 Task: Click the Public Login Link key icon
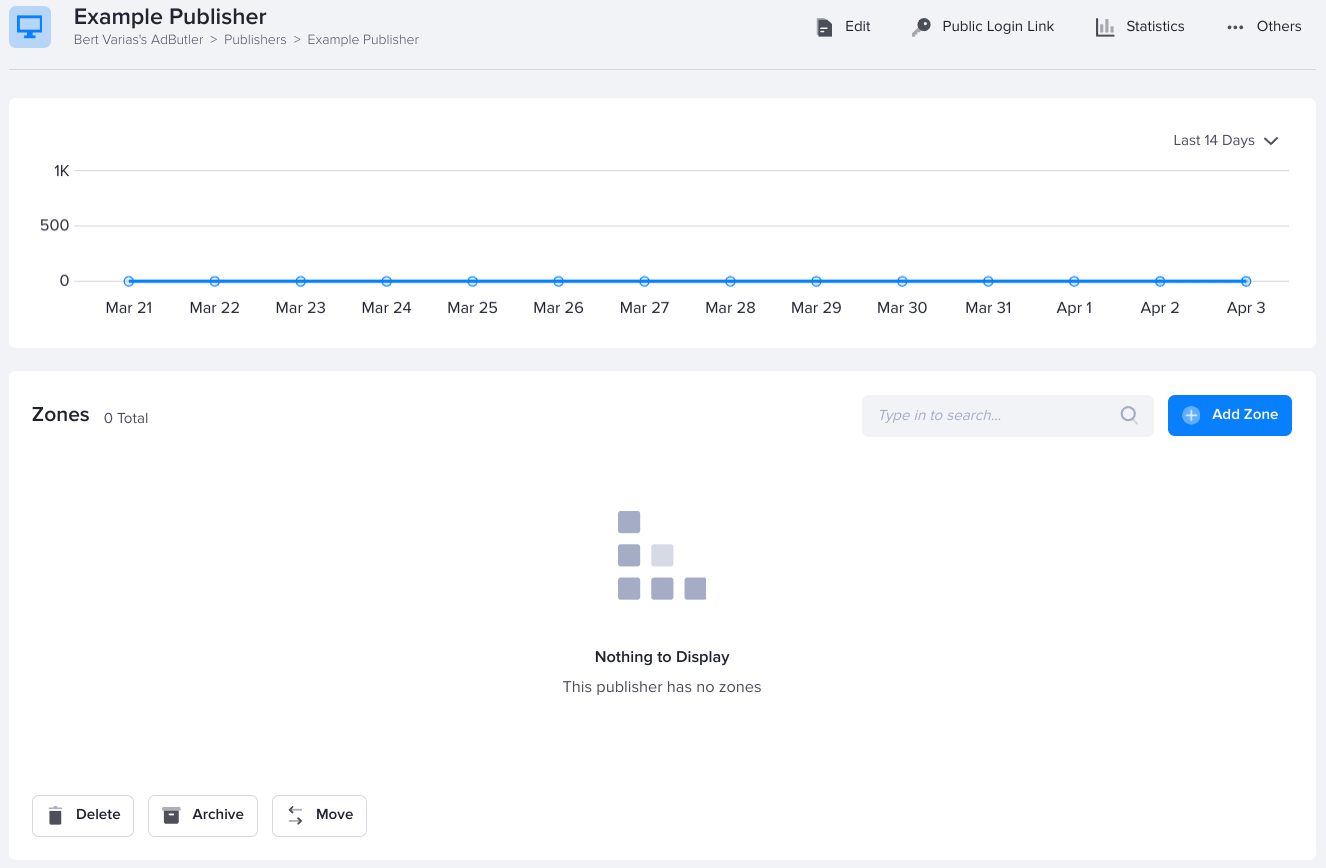[920, 27]
